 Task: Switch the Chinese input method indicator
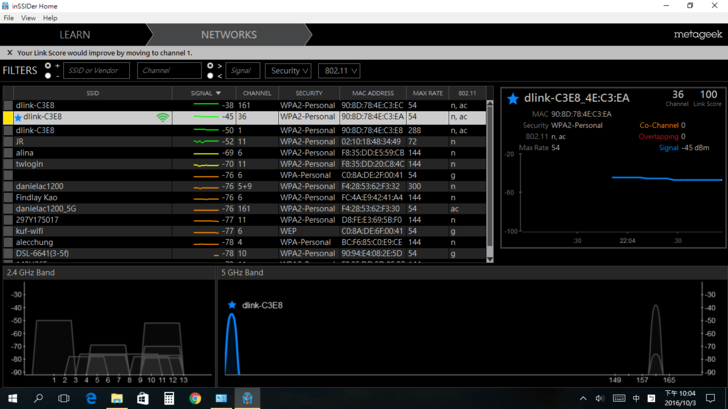pos(636,398)
